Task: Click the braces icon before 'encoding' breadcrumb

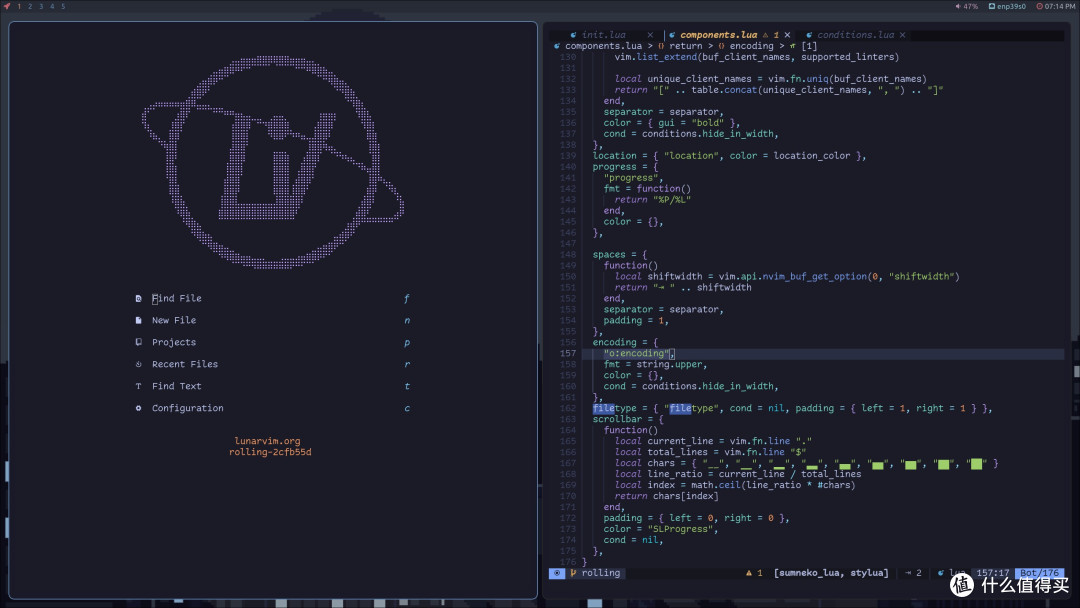Action: coord(721,46)
